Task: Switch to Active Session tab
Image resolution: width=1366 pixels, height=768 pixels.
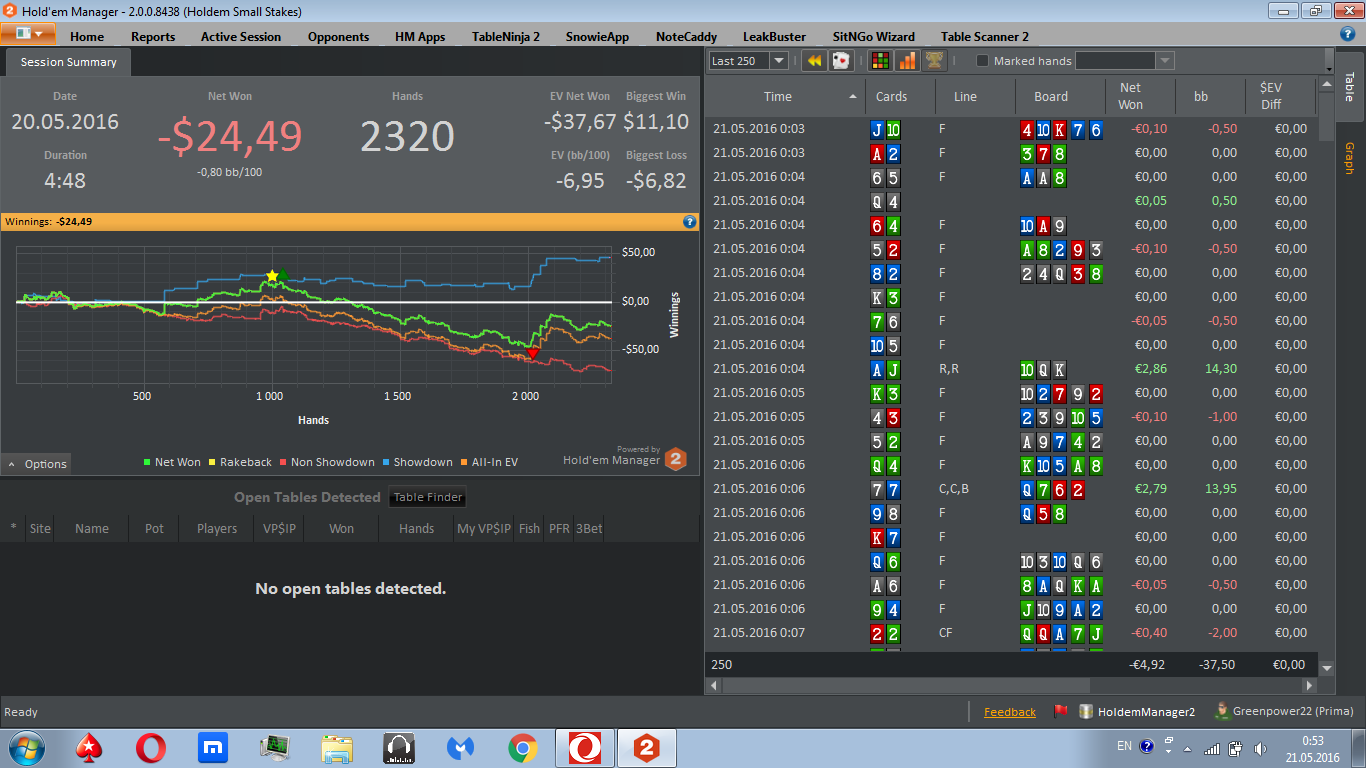Action: (x=241, y=36)
